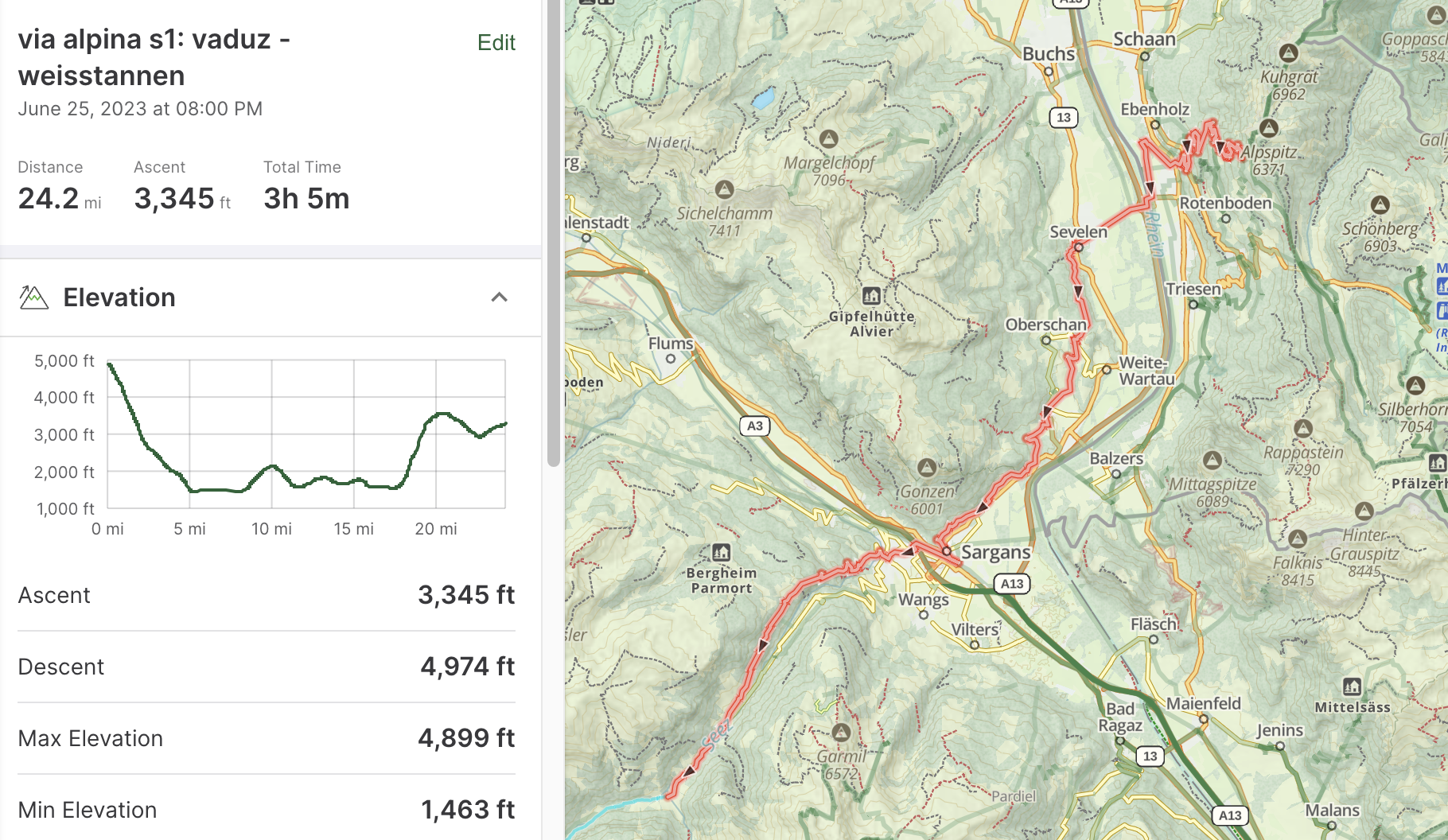This screenshot has height=840, width=1448.
Task: Click the A13 highway shield near Sargans
Action: tap(1011, 584)
